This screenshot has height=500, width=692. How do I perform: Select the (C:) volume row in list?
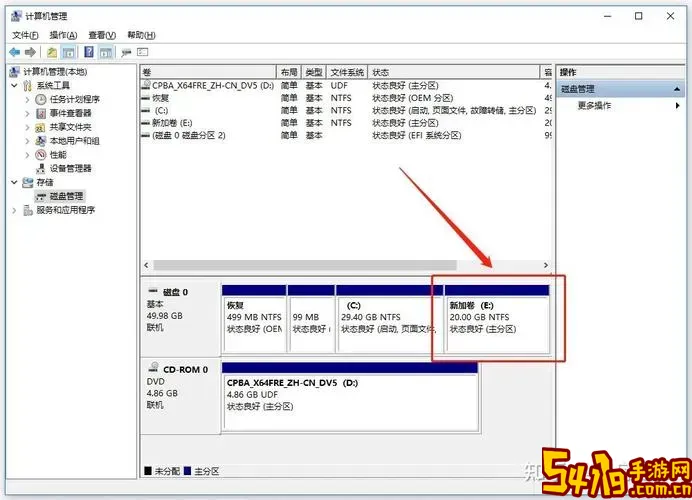point(346,110)
